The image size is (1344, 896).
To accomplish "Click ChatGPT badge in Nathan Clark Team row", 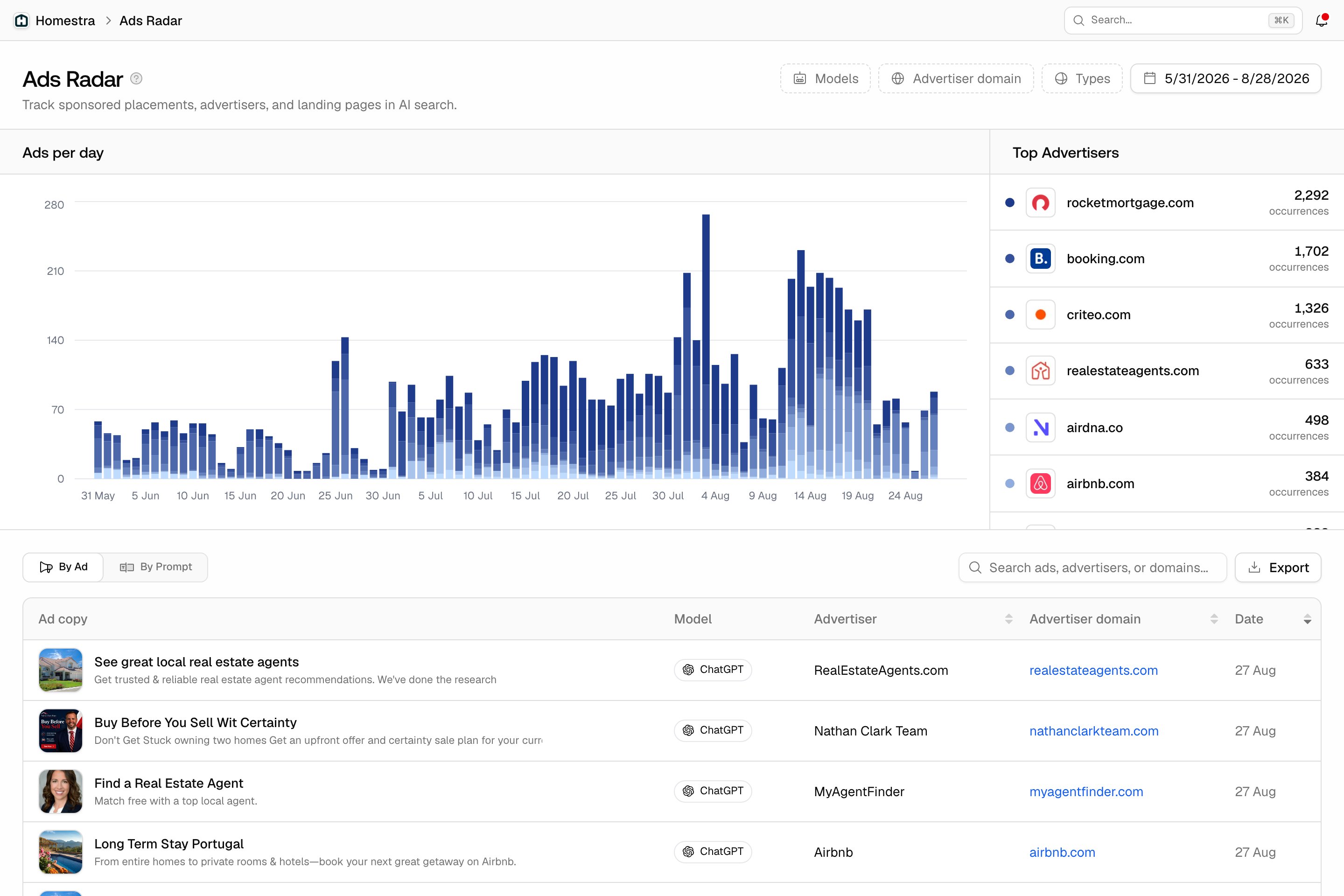I will [x=713, y=730].
